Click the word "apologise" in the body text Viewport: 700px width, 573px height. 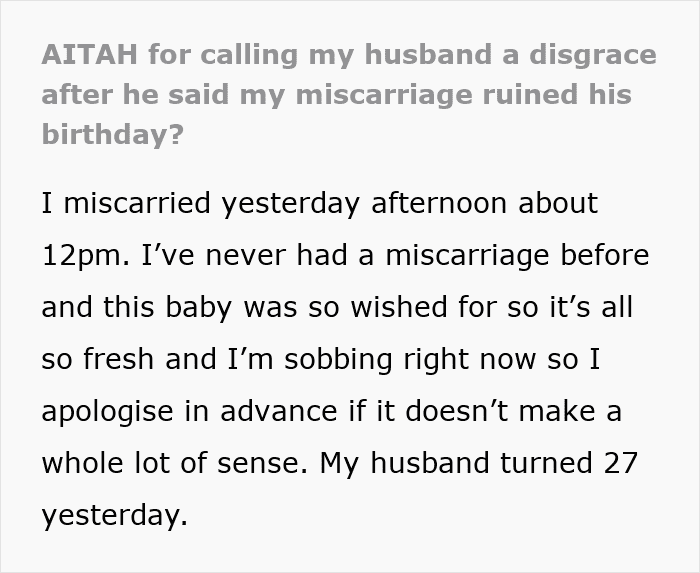(x=107, y=412)
